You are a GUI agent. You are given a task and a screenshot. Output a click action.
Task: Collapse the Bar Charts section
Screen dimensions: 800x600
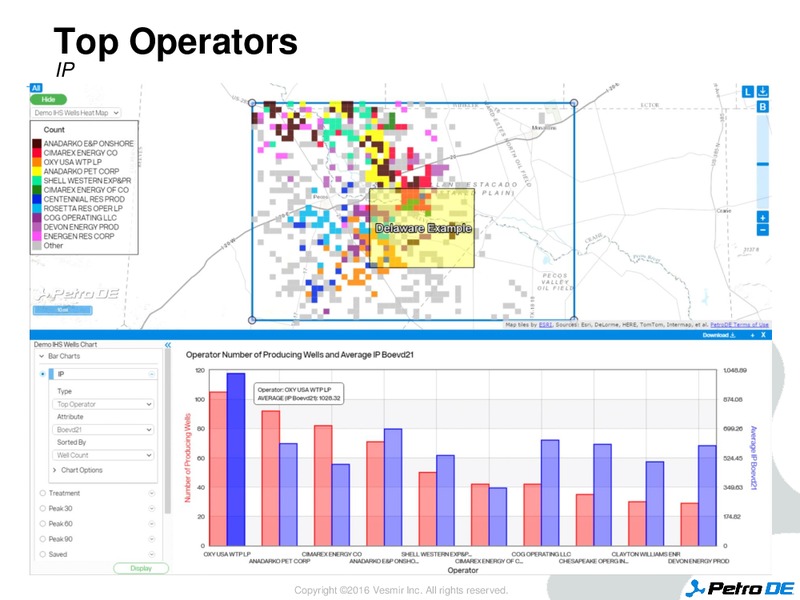[x=42, y=356]
